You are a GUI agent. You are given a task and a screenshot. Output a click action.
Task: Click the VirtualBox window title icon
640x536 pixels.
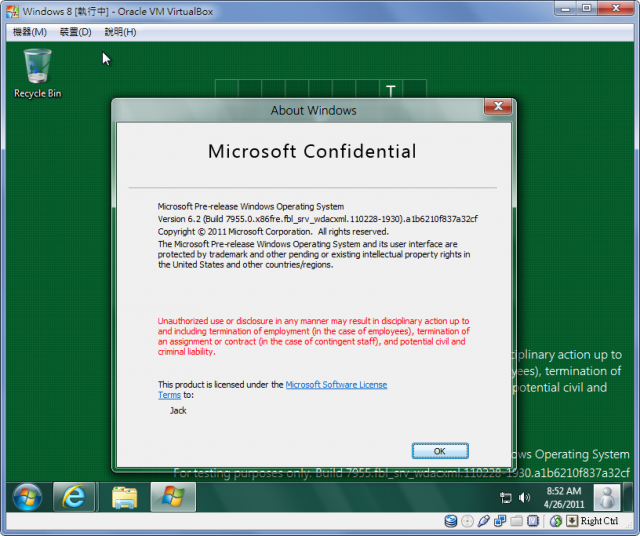point(12,11)
